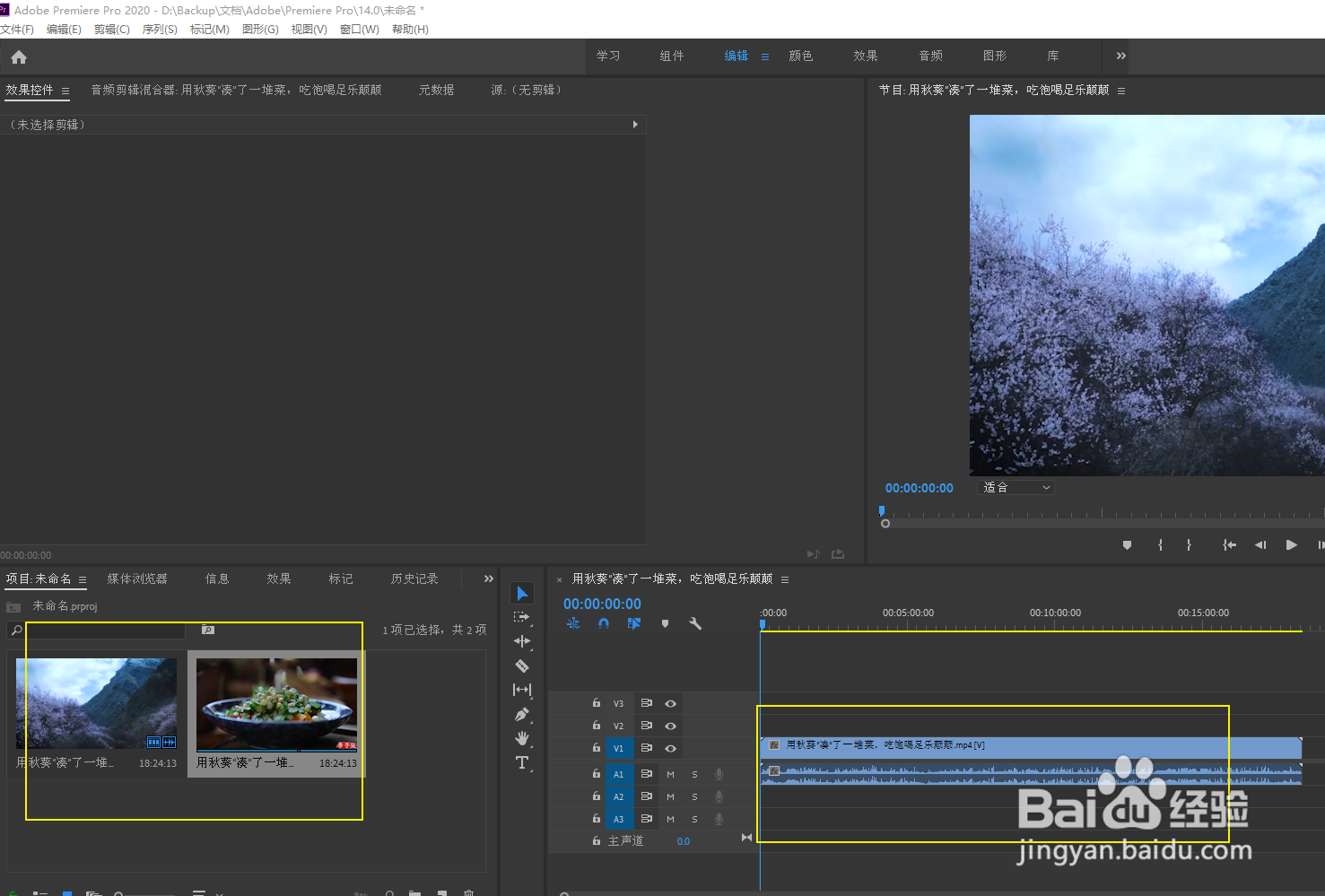Enable voice-over record on track A1
The height and width of the screenshot is (896, 1325).
point(719,774)
